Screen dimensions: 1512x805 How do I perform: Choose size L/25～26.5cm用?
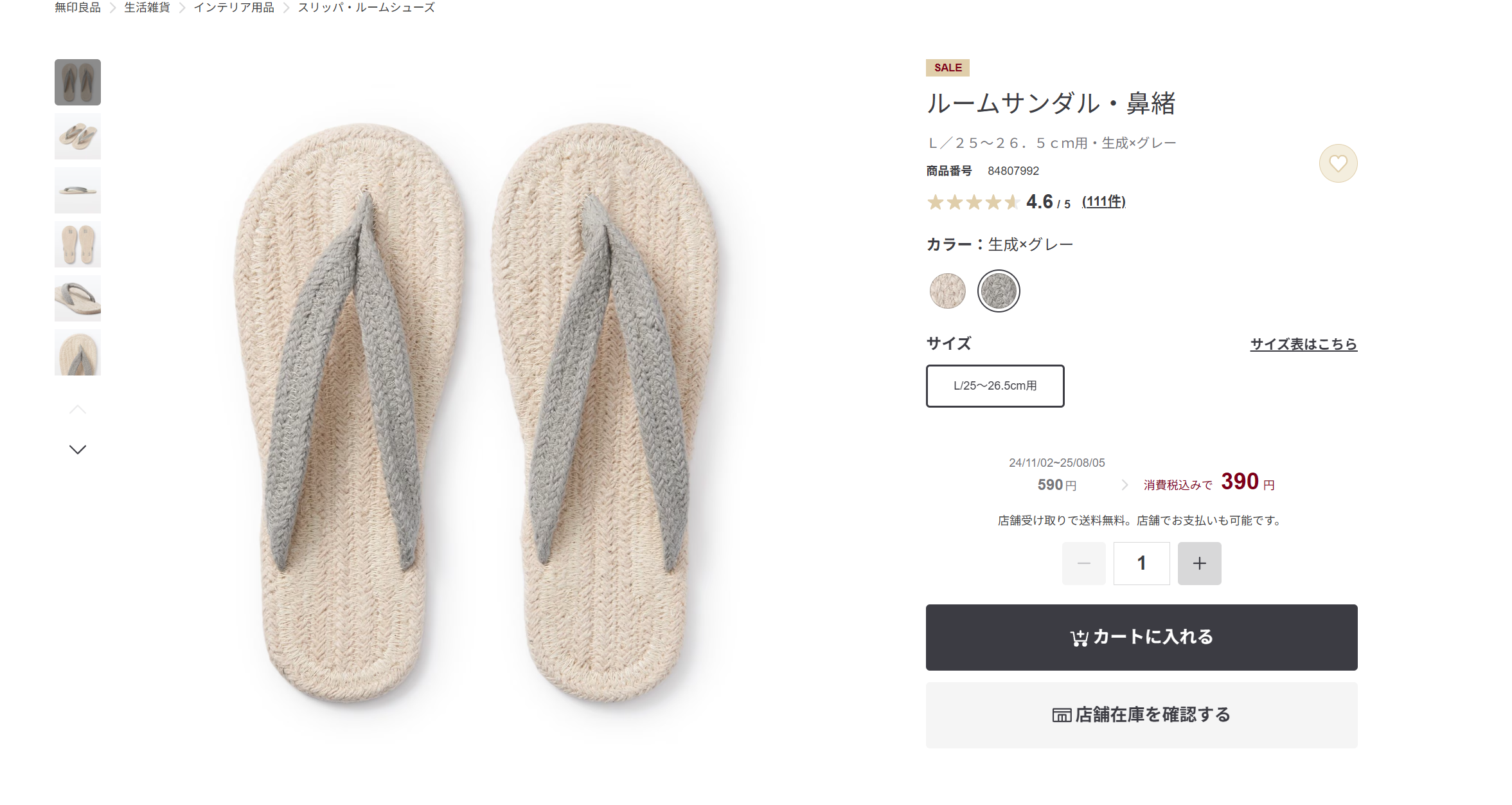995,386
